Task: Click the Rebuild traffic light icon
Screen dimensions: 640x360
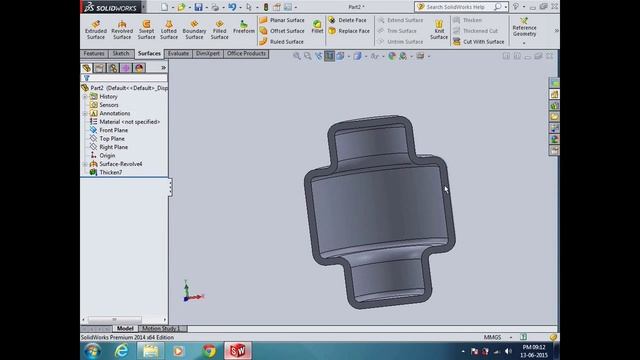Action: [266, 7]
